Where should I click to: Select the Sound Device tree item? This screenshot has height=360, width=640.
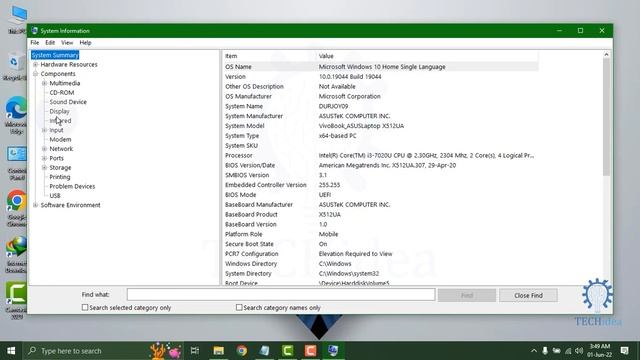click(68, 102)
